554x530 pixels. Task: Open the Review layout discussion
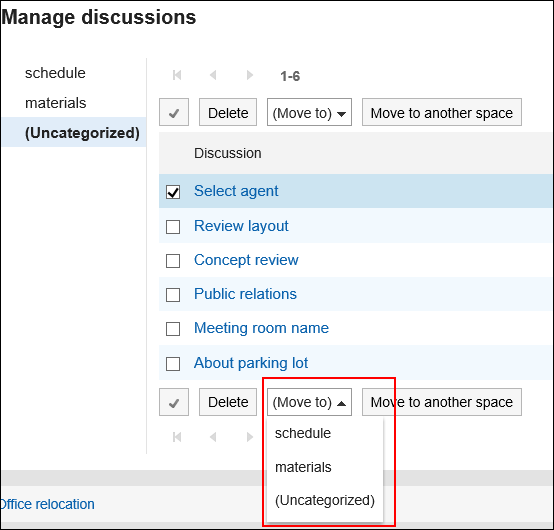[241, 226]
